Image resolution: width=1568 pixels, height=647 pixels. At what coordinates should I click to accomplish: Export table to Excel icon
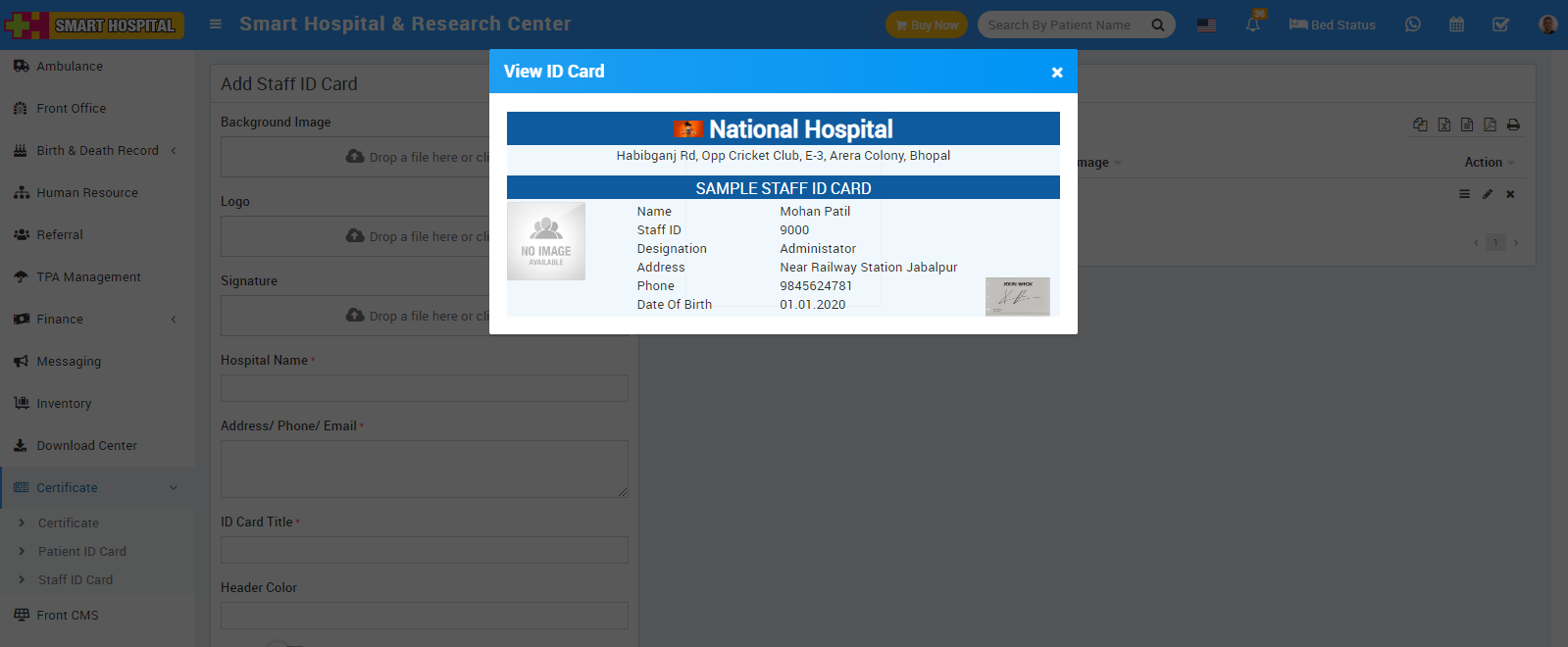(1443, 124)
